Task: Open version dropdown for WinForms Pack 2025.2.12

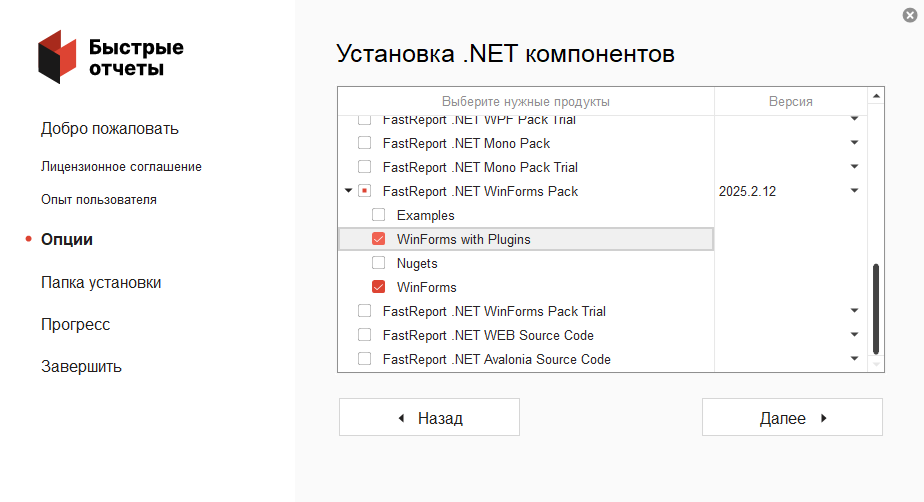Action: [x=854, y=191]
